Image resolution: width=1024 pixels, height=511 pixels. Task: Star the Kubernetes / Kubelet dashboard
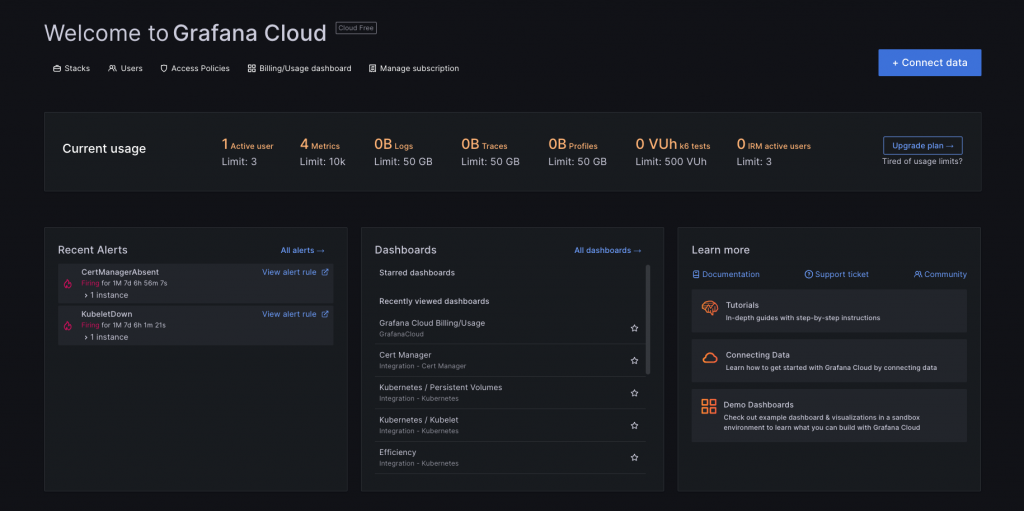tap(634, 425)
